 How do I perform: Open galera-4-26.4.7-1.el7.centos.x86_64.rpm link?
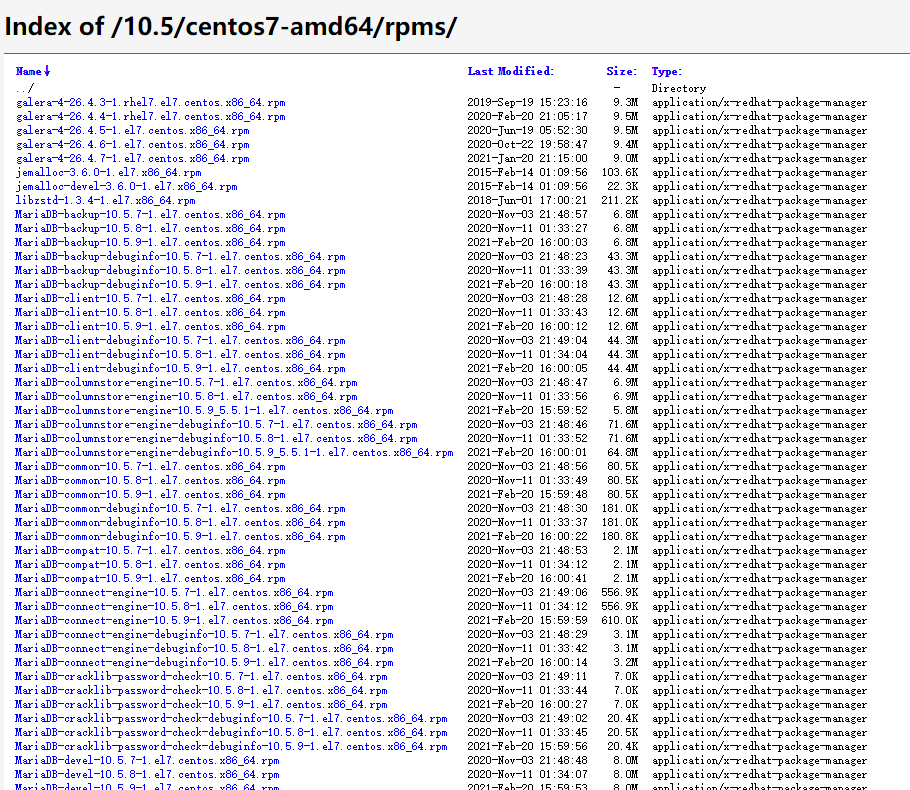(x=133, y=158)
